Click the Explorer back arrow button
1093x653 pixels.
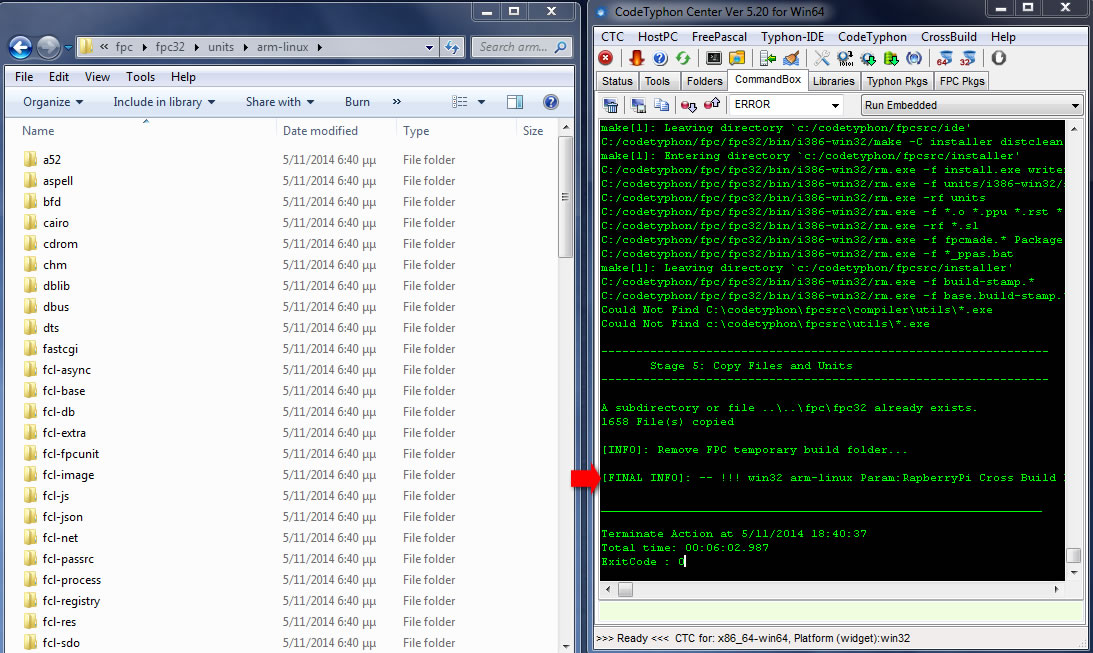20,47
